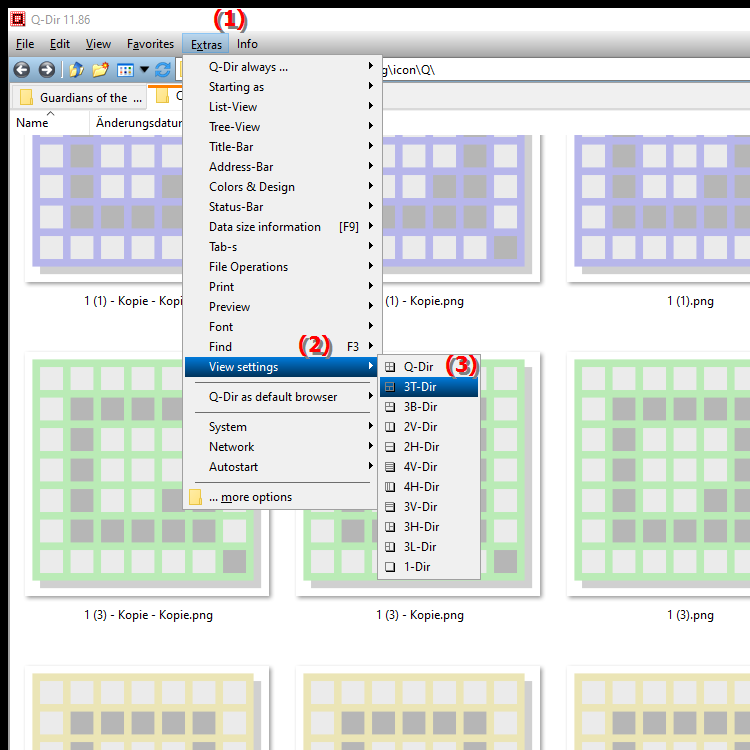Image resolution: width=750 pixels, height=750 pixels.
Task: Click the 1-Dir single pane icon
Action: pos(390,567)
